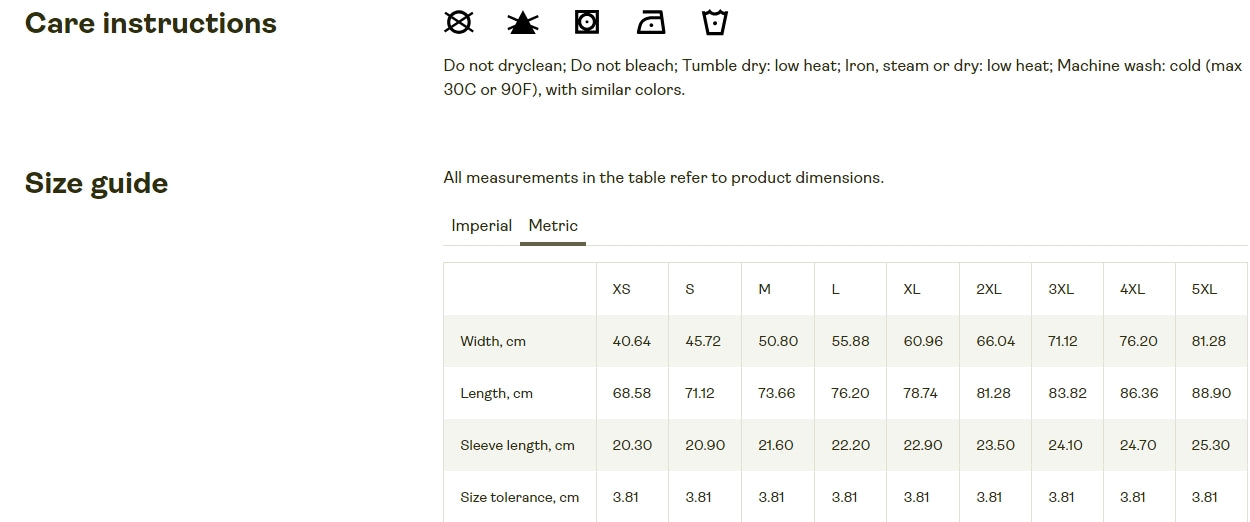
Task: Click the Sleeve length, cm row label
Action: 518,445
